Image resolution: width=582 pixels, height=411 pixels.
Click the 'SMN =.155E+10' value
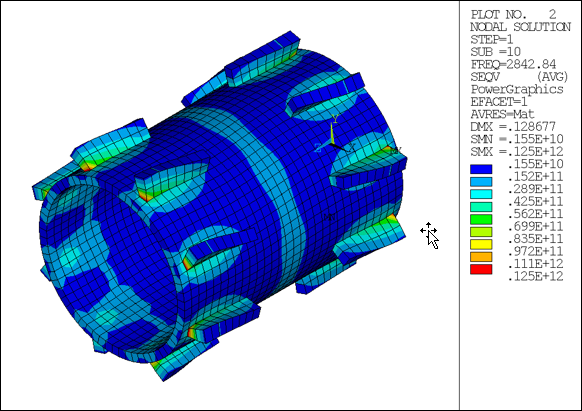click(x=517, y=139)
